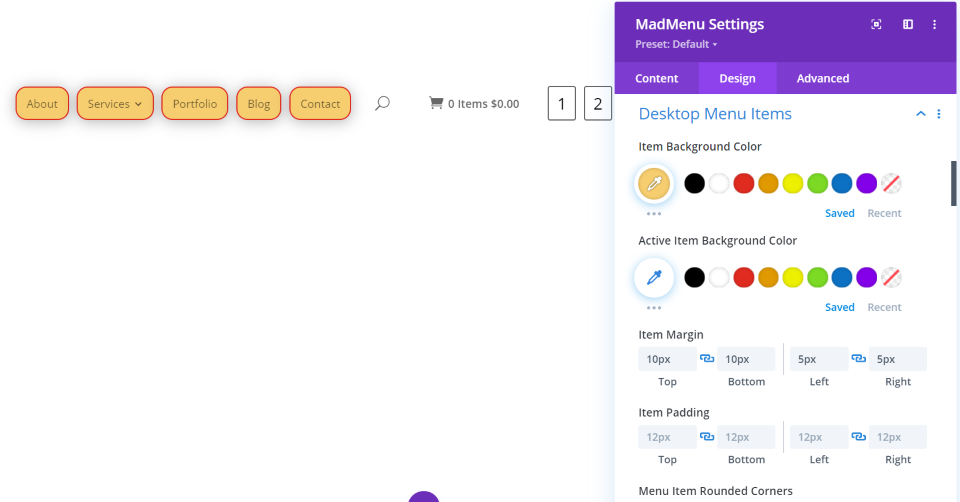
Task: Expand Active Item Background Color more dots
Action: 654,308
